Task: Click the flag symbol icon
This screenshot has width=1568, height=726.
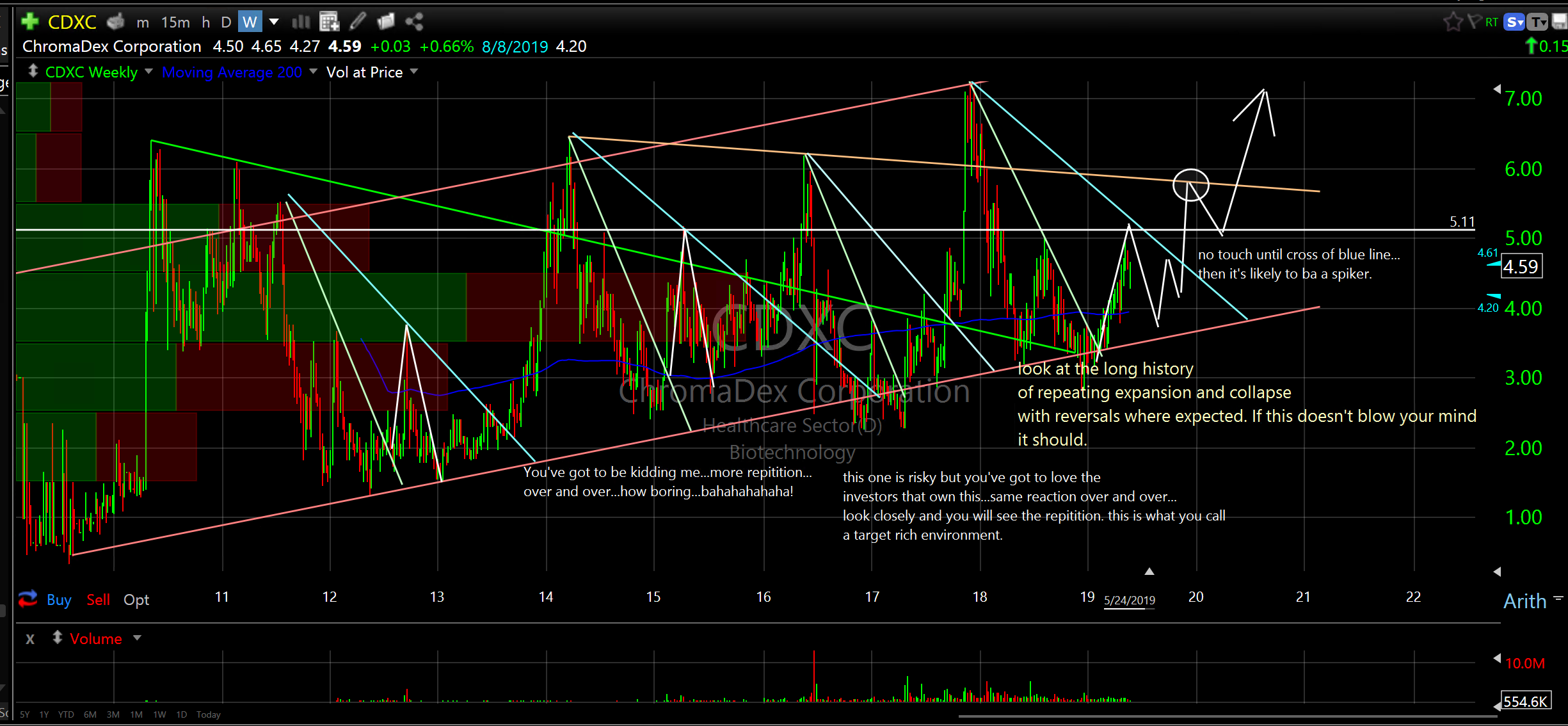Action: click(x=1473, y=22)
